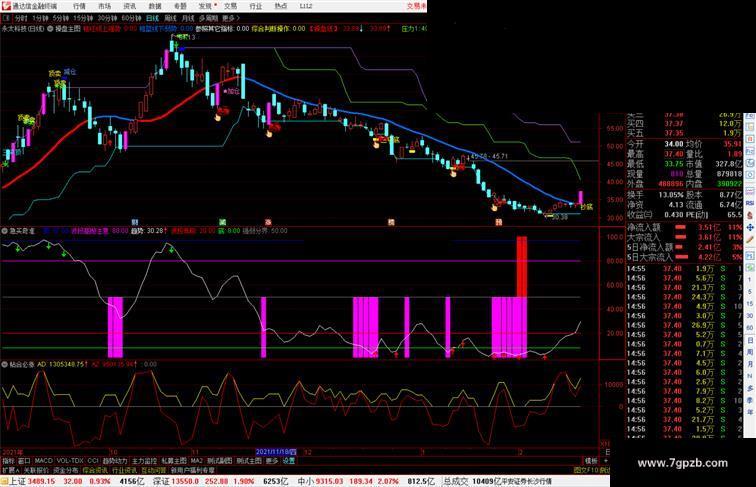This screenshot has height=487, width=756.
Task: Select the pencil drawing tool sidebar icon
Action: [750, 239]
